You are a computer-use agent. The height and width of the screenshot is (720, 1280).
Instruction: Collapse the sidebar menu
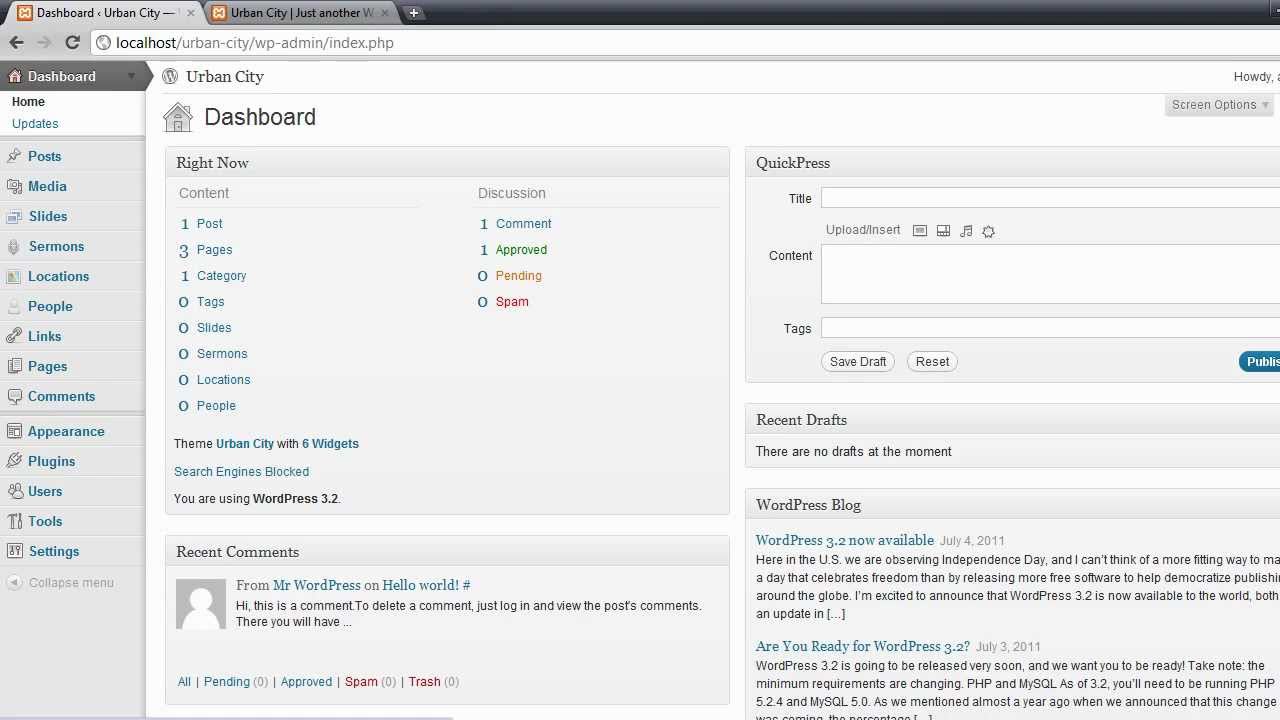pos(60,583)
